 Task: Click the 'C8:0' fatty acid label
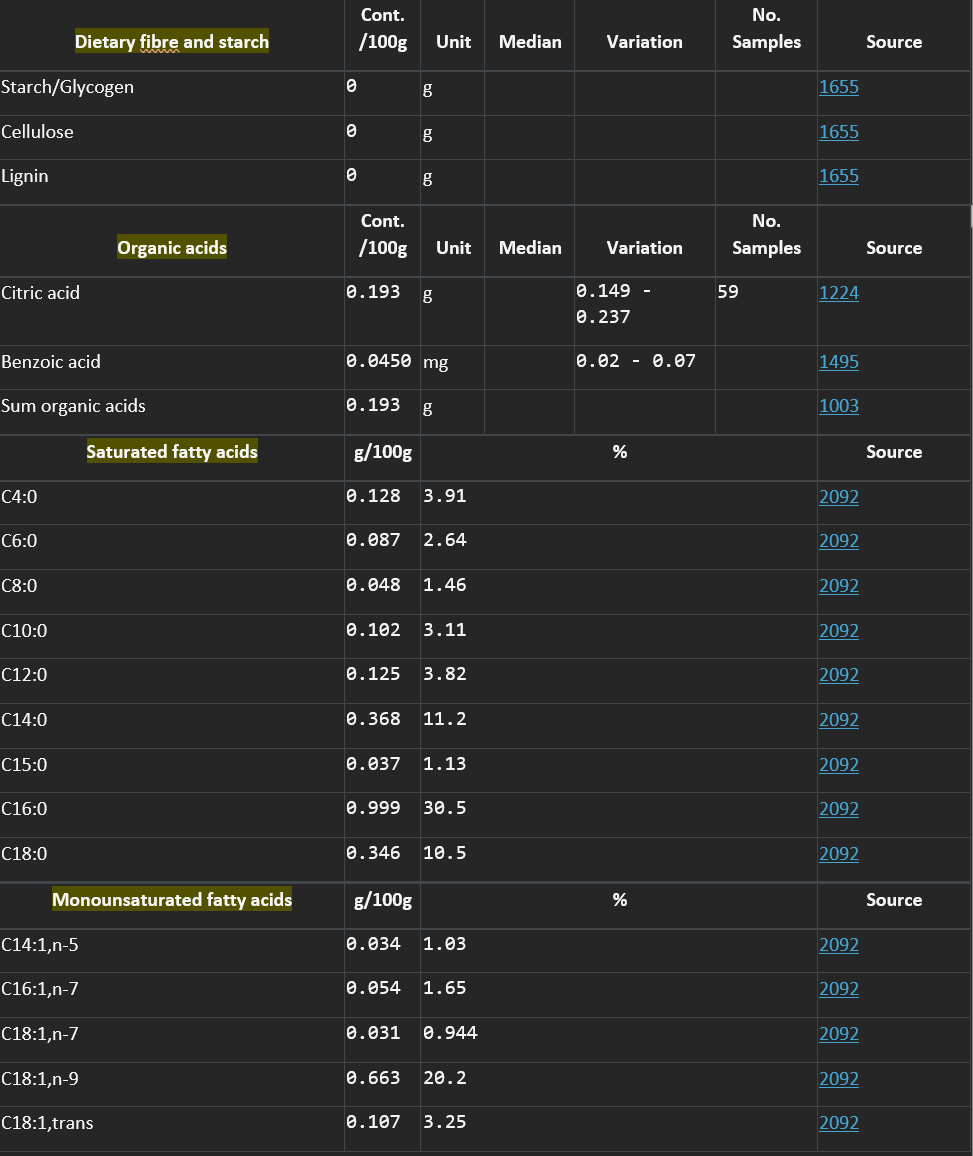19,586
